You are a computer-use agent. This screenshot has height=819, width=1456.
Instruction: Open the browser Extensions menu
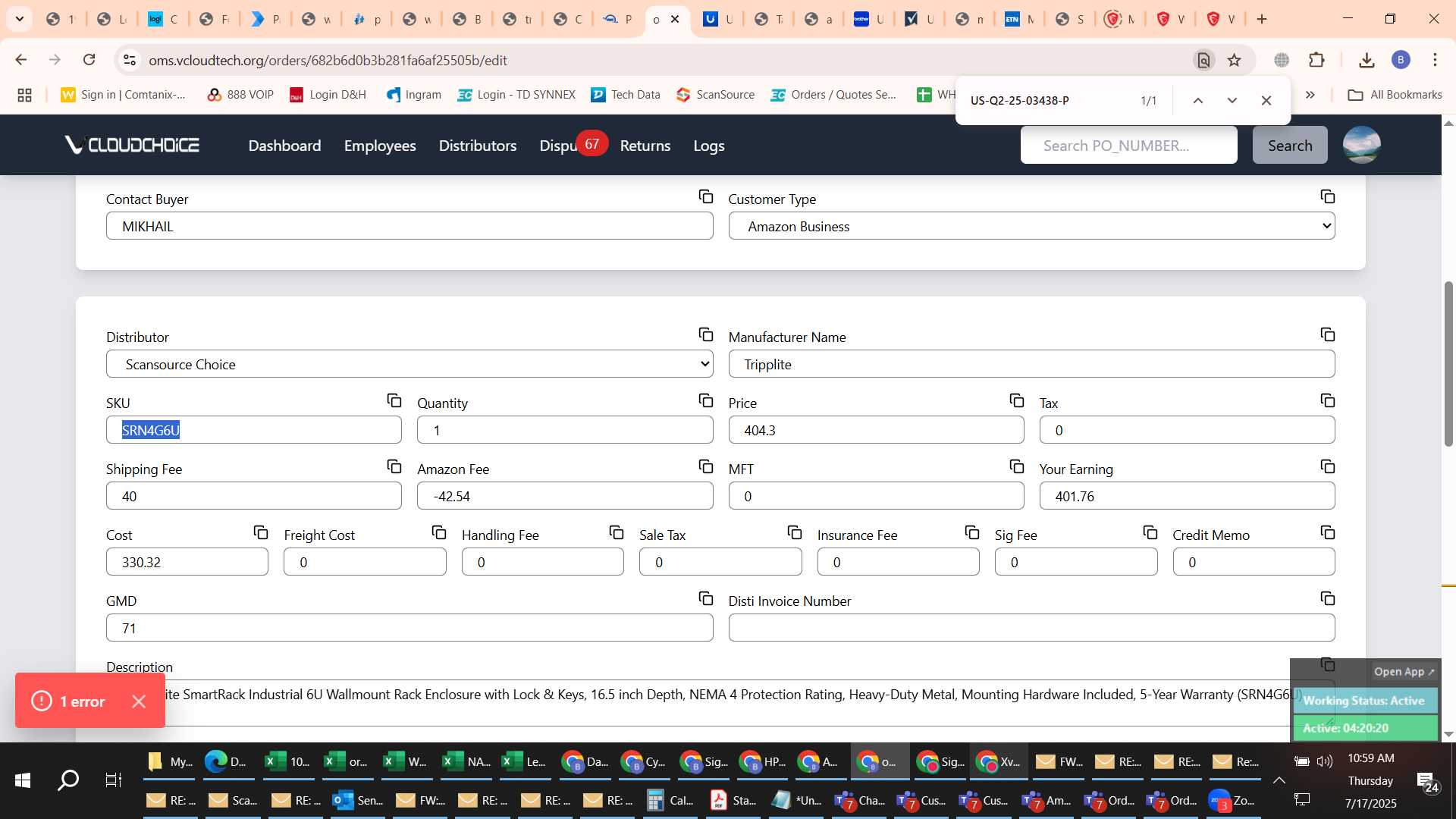[1317, 60]
